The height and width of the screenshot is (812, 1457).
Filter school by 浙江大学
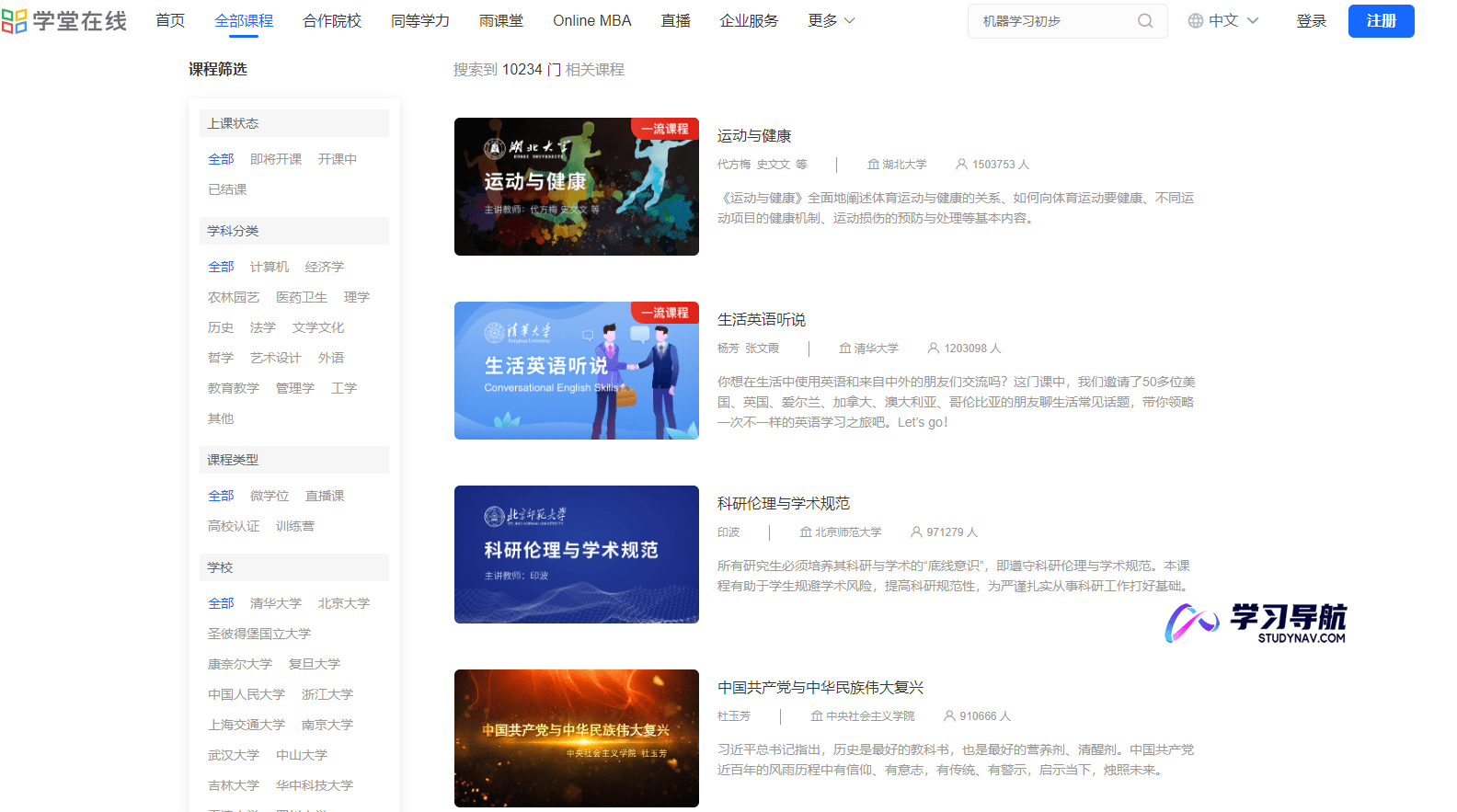(x=327, y=694)
